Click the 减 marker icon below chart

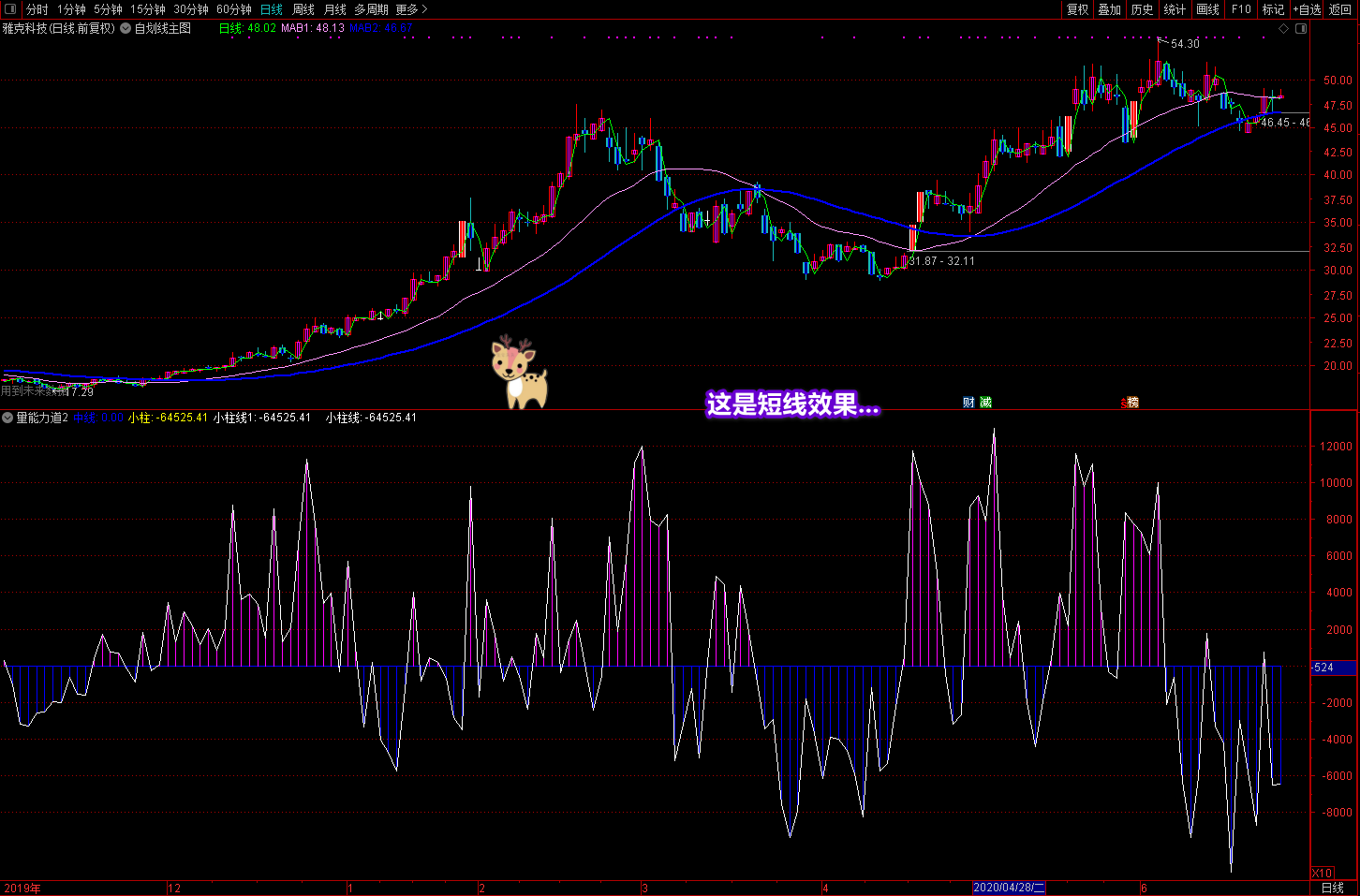pyautogui.click(x=985, y=403)
